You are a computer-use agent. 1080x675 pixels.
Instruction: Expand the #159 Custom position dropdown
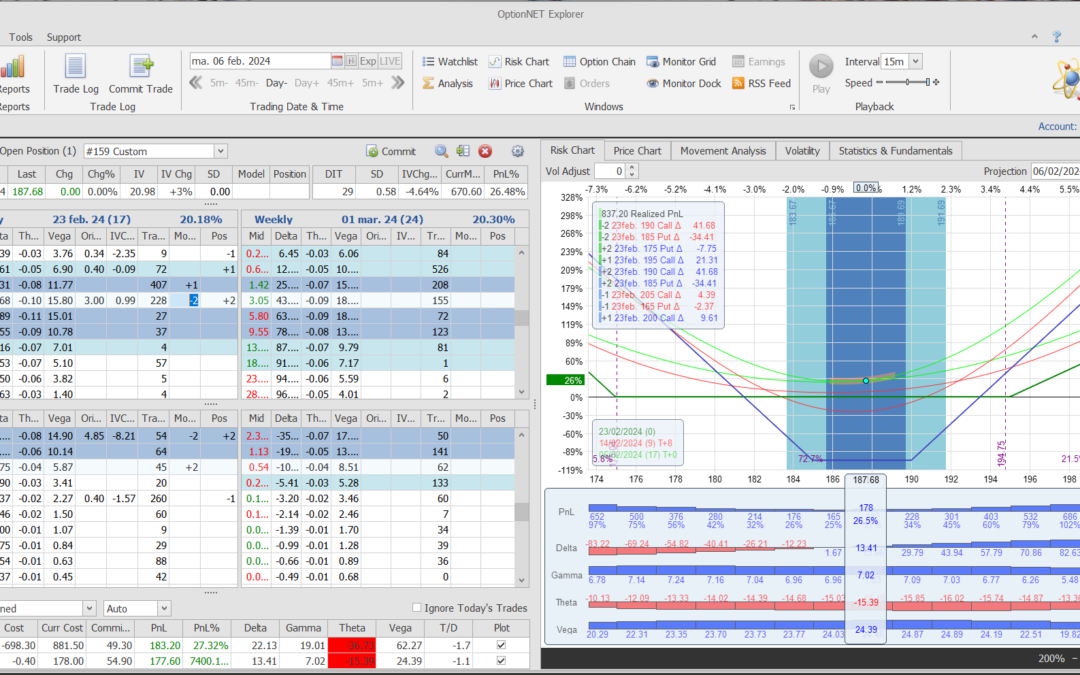click(220, 151)
